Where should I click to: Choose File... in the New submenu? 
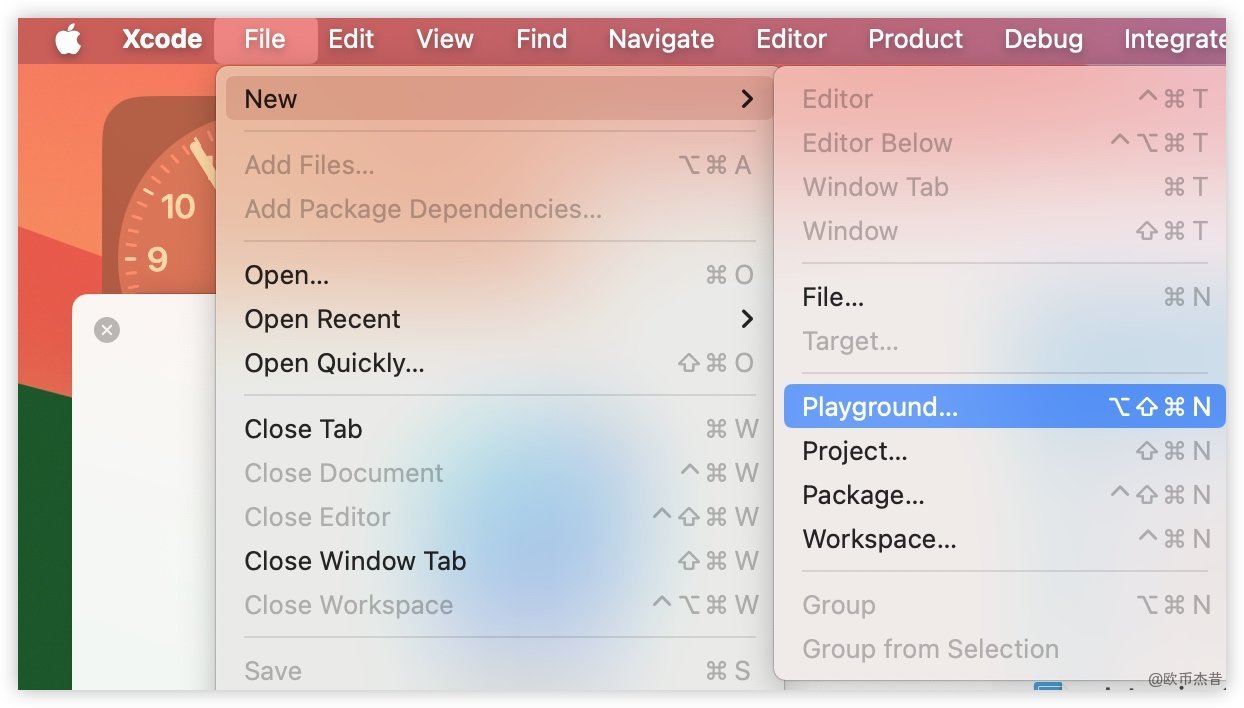833,297
